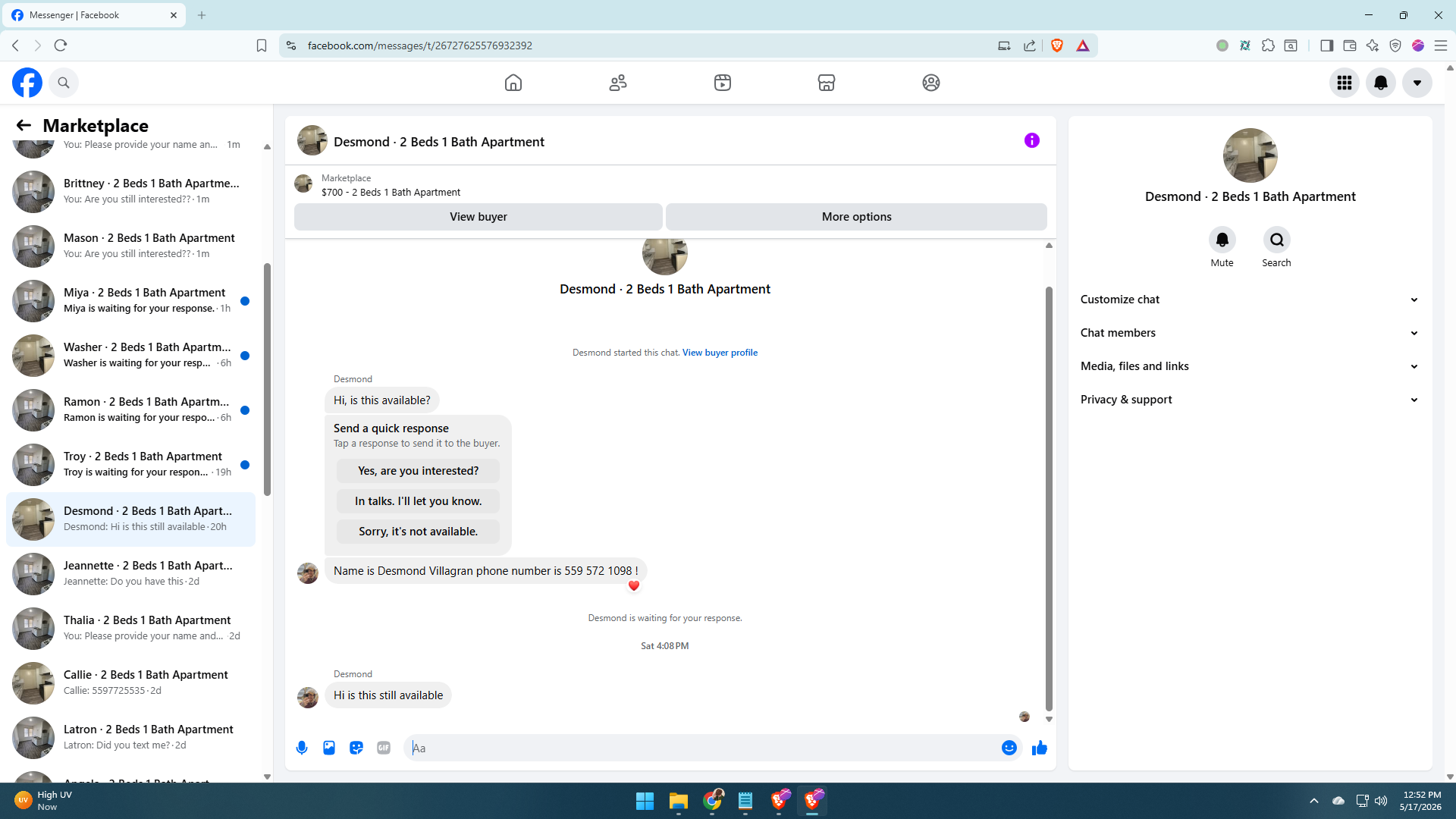Open the Troy conversation
The image size is (1456, 819).
coord(130,464)
